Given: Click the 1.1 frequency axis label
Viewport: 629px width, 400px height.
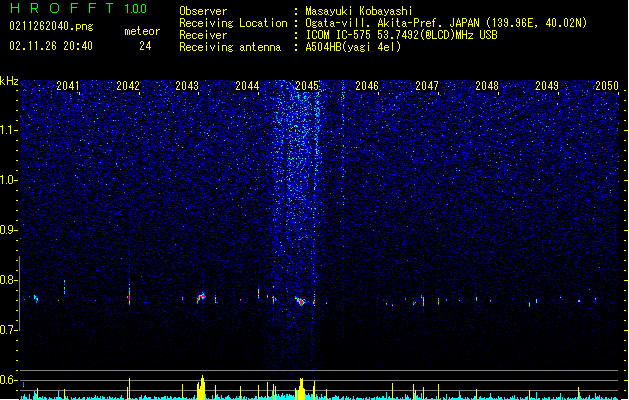Looking at the screenshot, I should pos(8,130).
